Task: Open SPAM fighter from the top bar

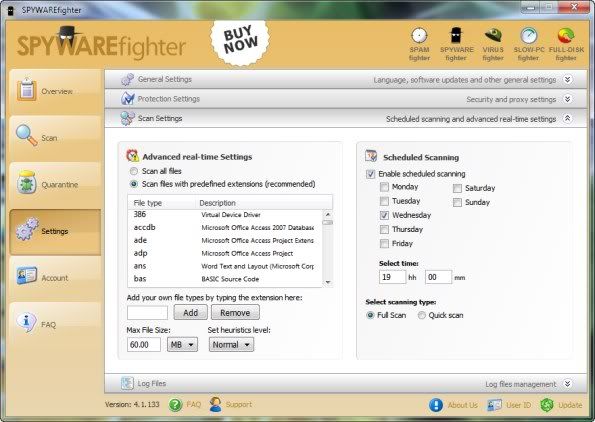Action: pyautogui.click(x=419, y=44)
